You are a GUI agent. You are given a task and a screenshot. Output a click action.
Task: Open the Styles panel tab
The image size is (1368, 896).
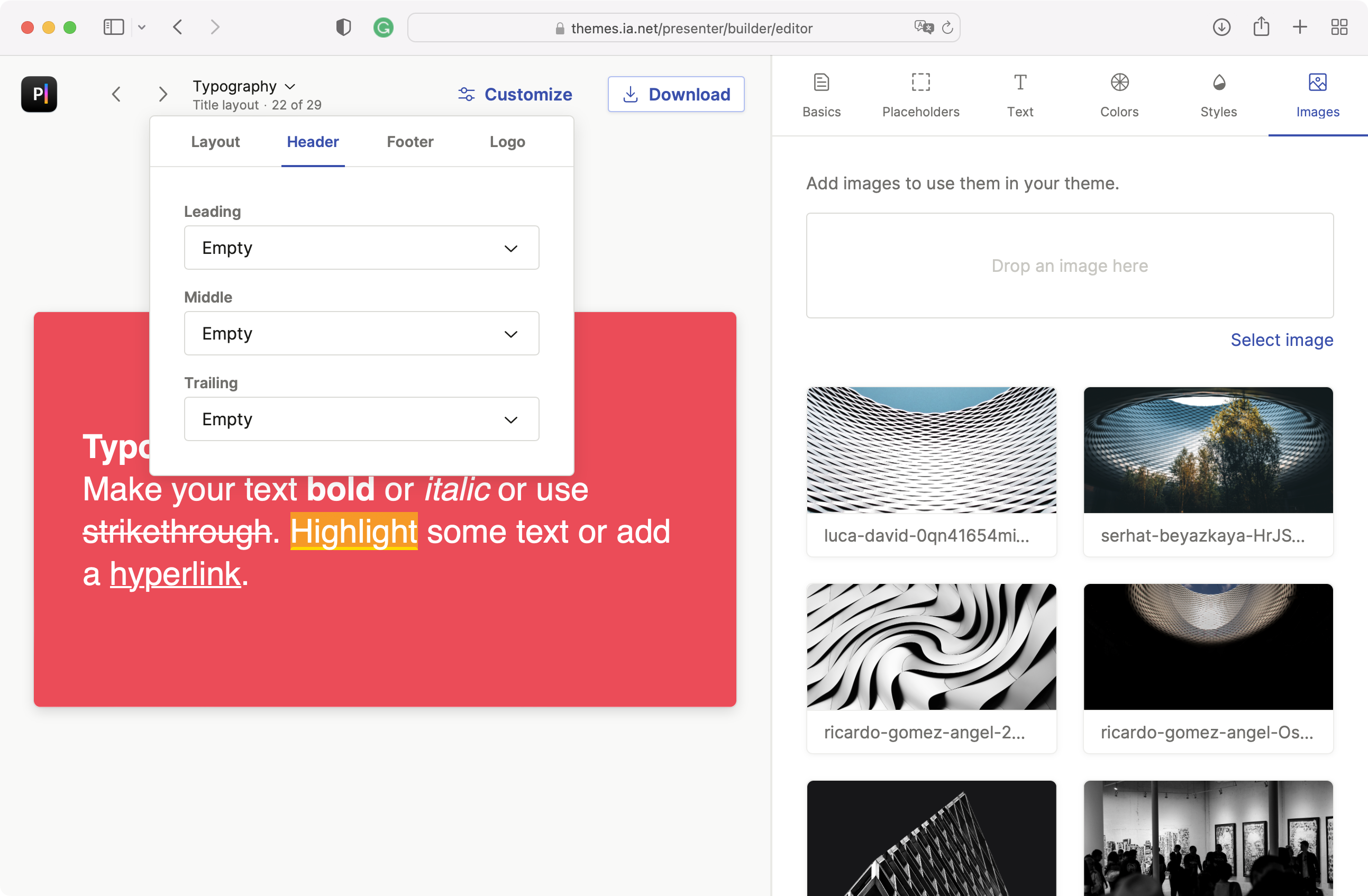(x=1218, y=95)
